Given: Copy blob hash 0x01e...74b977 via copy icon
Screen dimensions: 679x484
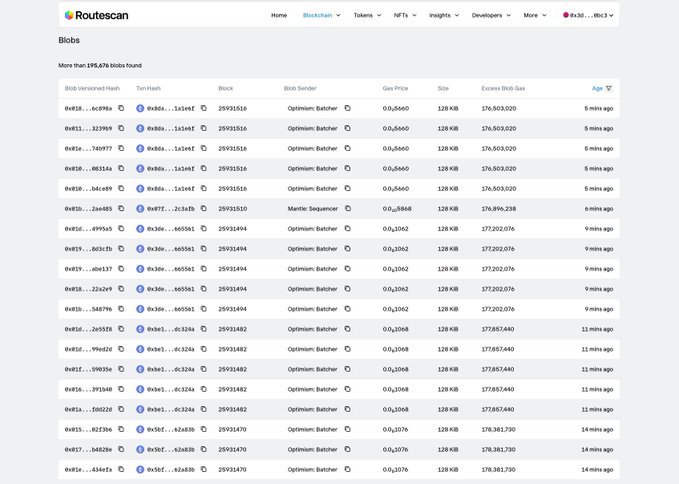Looking at the screenshot, I should click(121, 148).
